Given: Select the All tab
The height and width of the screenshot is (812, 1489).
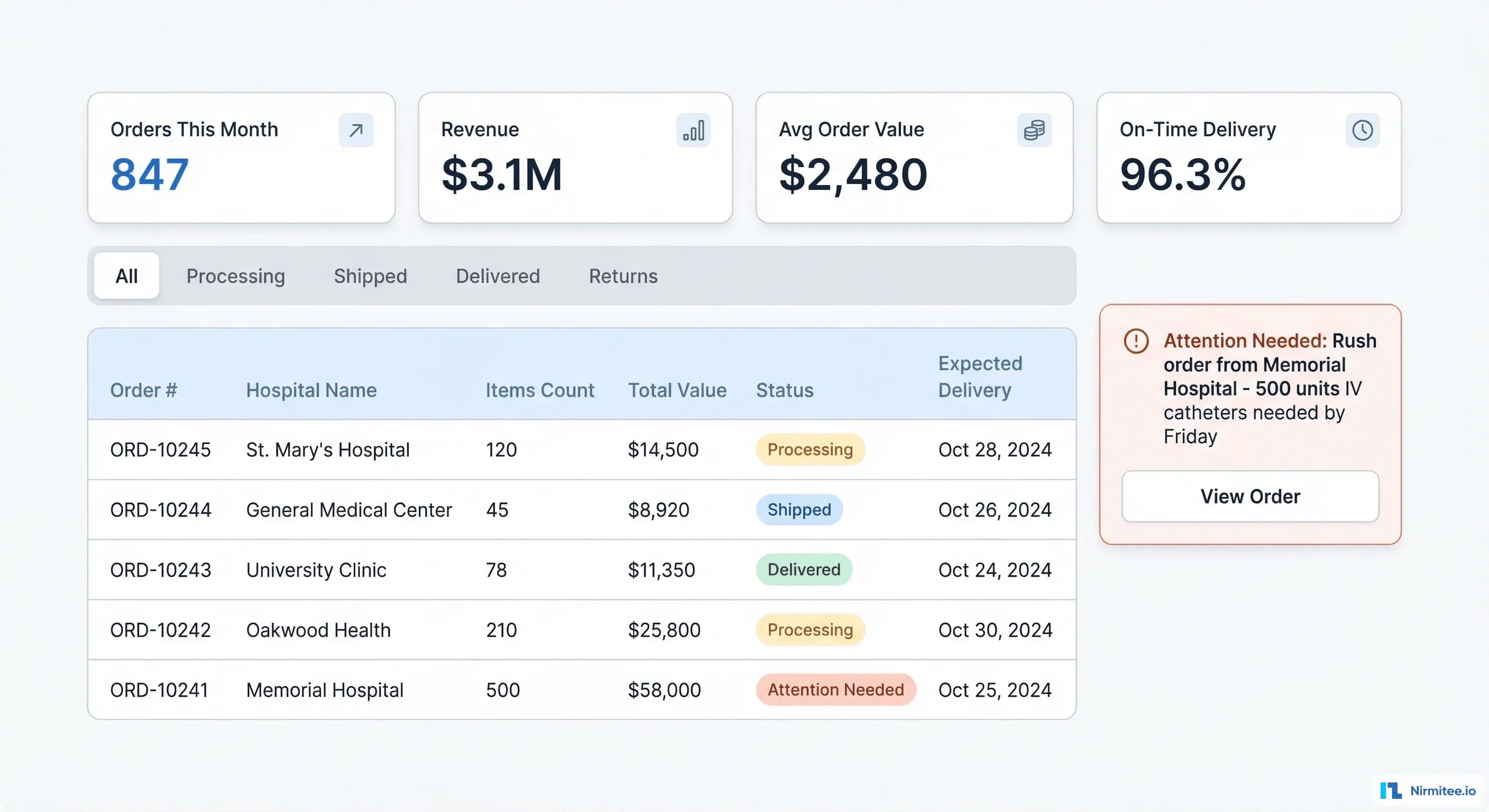Looking at the screenshot, I should click(x=126, y=275).
